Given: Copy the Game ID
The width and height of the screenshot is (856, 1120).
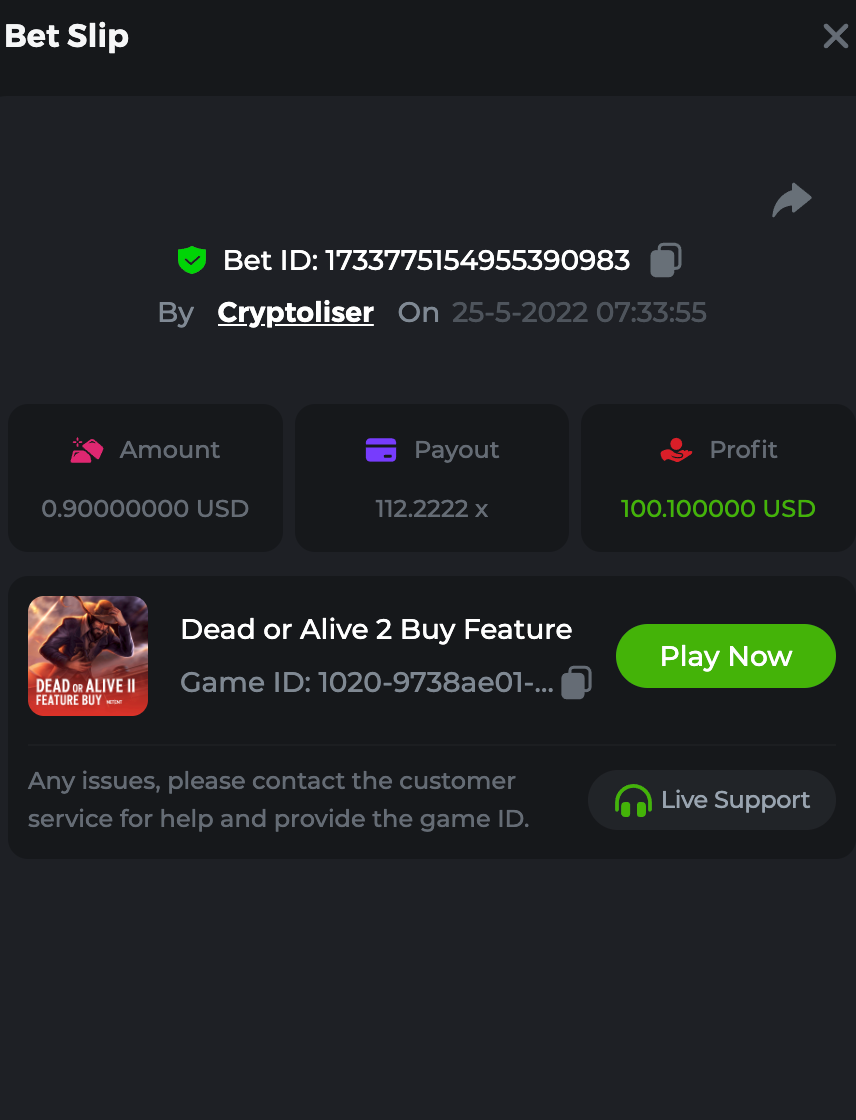Looking at the screenshot, I should 576,683.
